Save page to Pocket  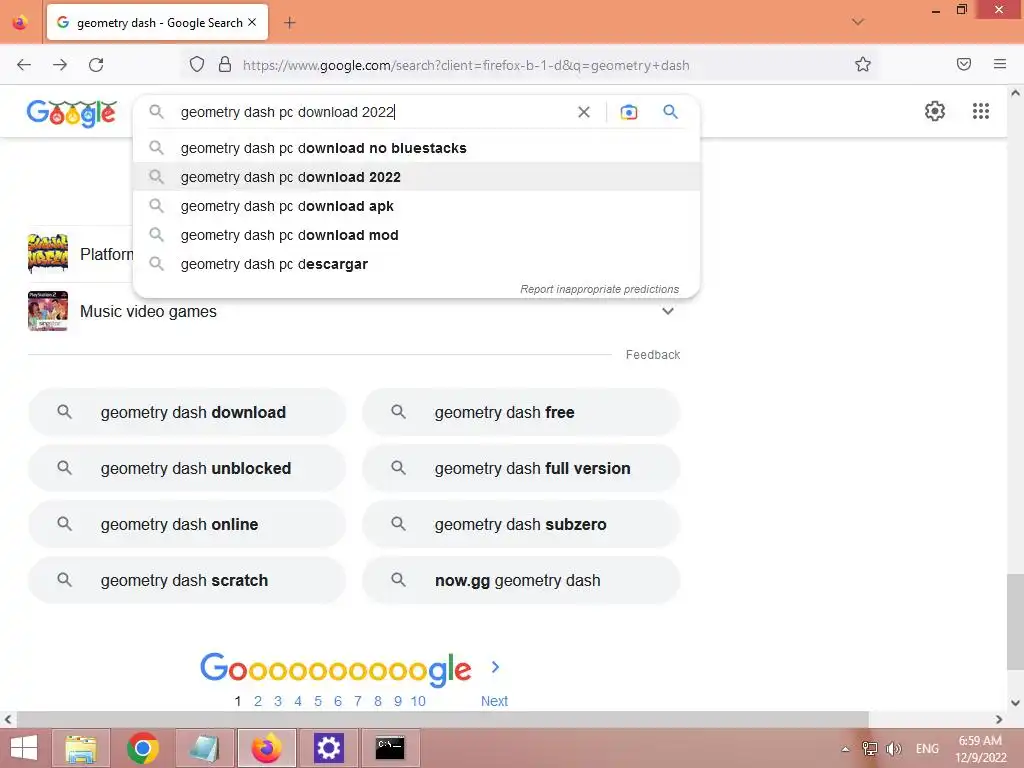pos(963,64)
